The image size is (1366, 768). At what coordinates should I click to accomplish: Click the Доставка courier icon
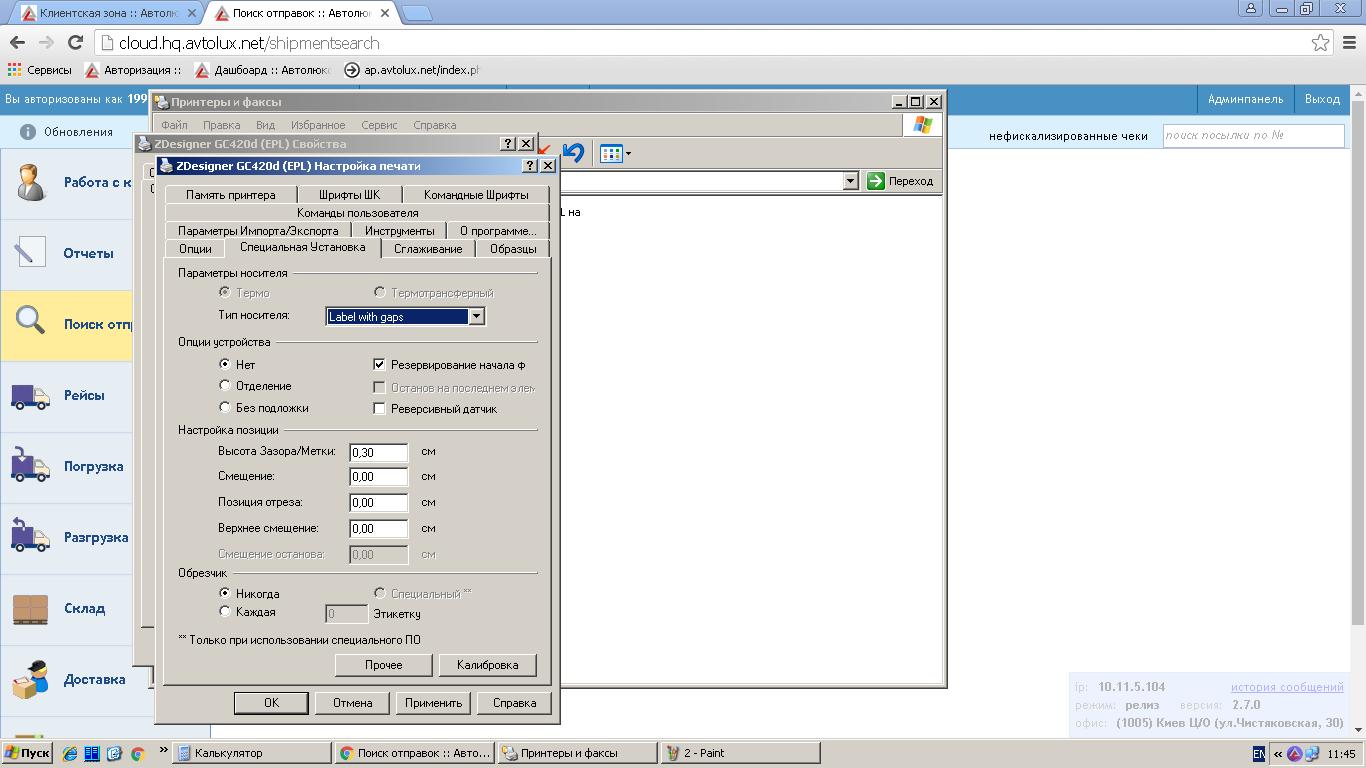tap(30, 679)
